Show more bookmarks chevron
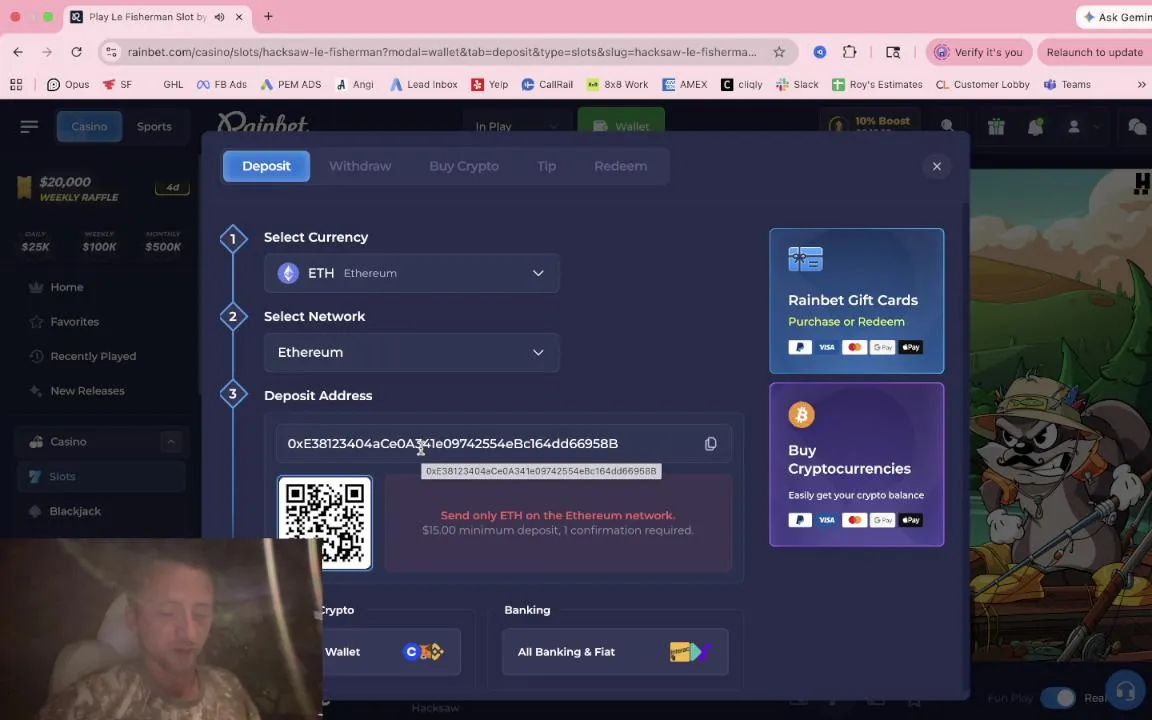The image size is (1152, 720). (x=1141, y=84)
